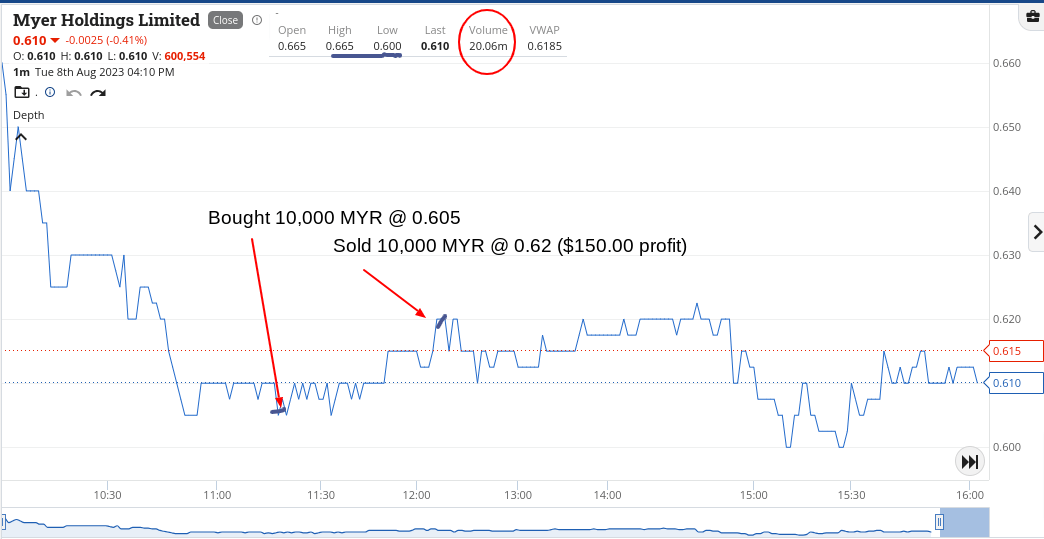Click the 13:00 time axis label
Viewport: 1044px width, 539px height.
[518, 495]
